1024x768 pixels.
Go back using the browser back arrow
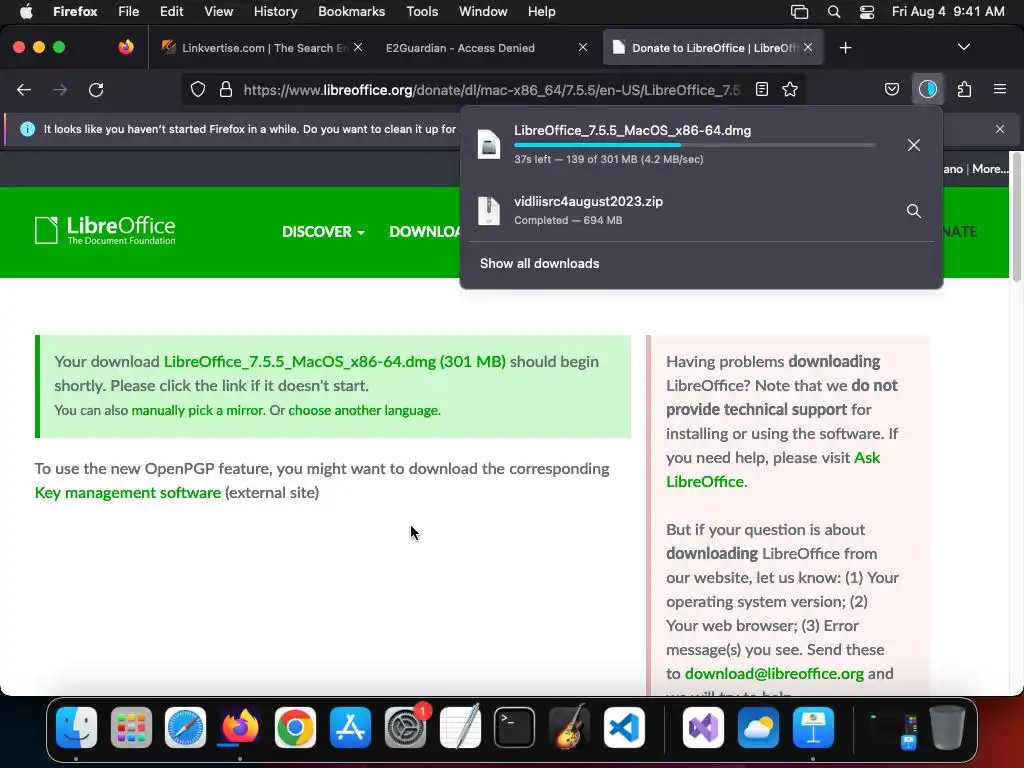24,89
